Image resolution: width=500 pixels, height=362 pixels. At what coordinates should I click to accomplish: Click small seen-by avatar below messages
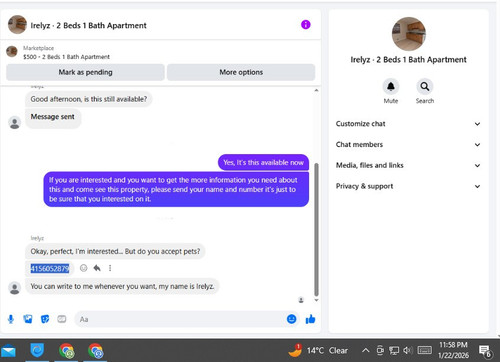click(301, 300)
